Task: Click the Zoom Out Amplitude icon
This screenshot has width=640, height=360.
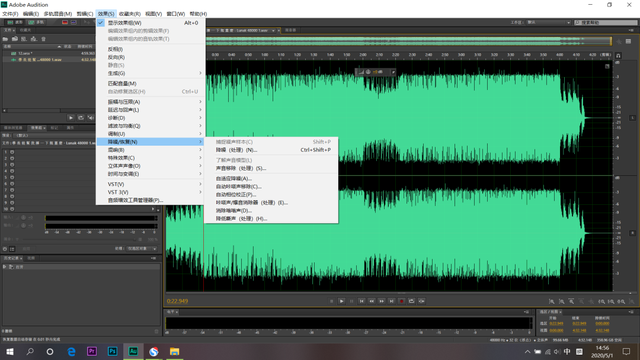Action: click(x=562, y=302)
